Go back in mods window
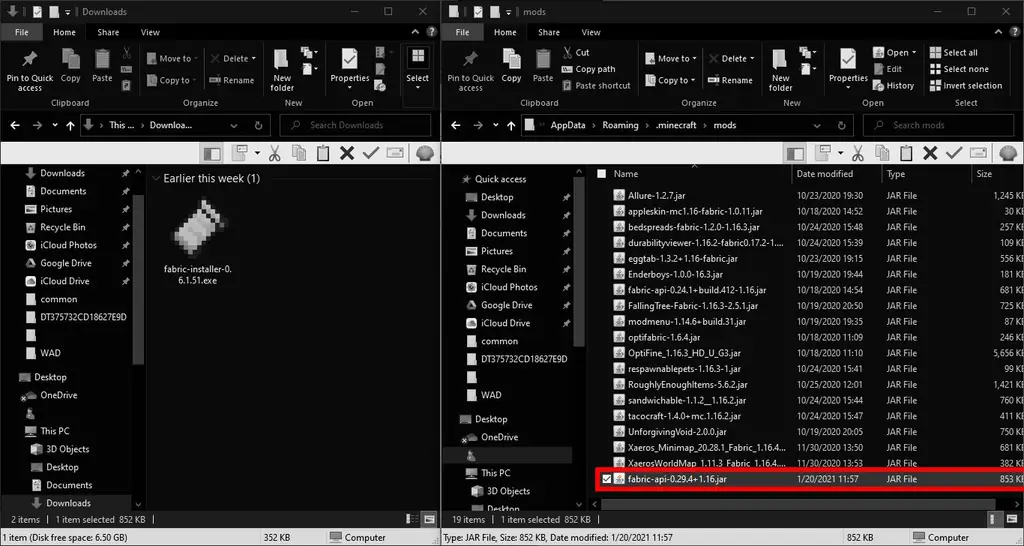Image resolution: width=1024 pixels, height=546 pixels. (x=455, y=125)
